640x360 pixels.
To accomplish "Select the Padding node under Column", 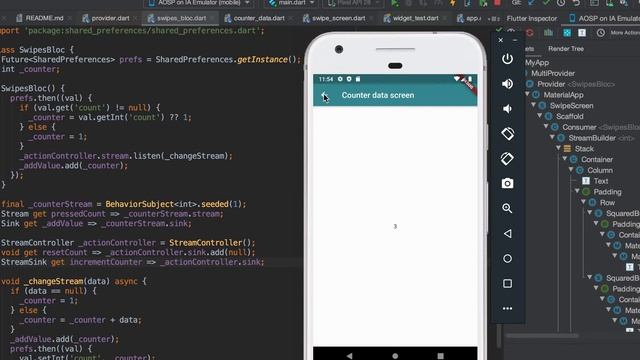I will pos(607,192).
